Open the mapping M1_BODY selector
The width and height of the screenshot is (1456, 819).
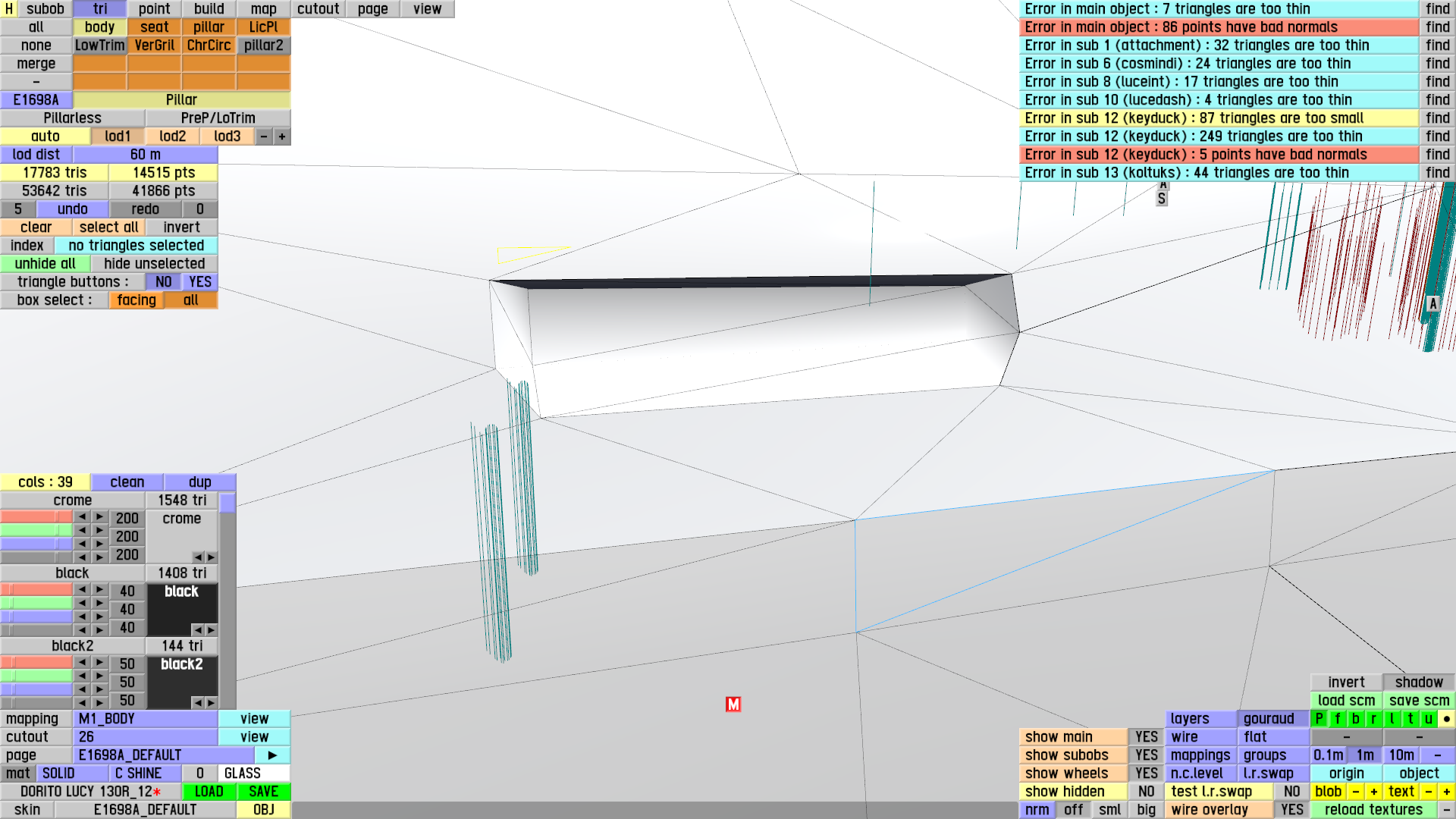tap(145, 719)
